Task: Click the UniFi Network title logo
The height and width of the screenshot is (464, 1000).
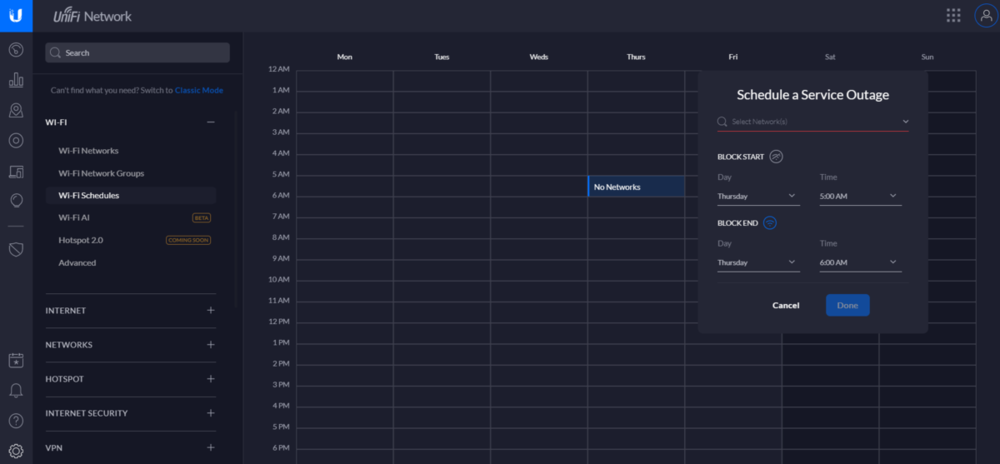Action: [x=92, y=16]
